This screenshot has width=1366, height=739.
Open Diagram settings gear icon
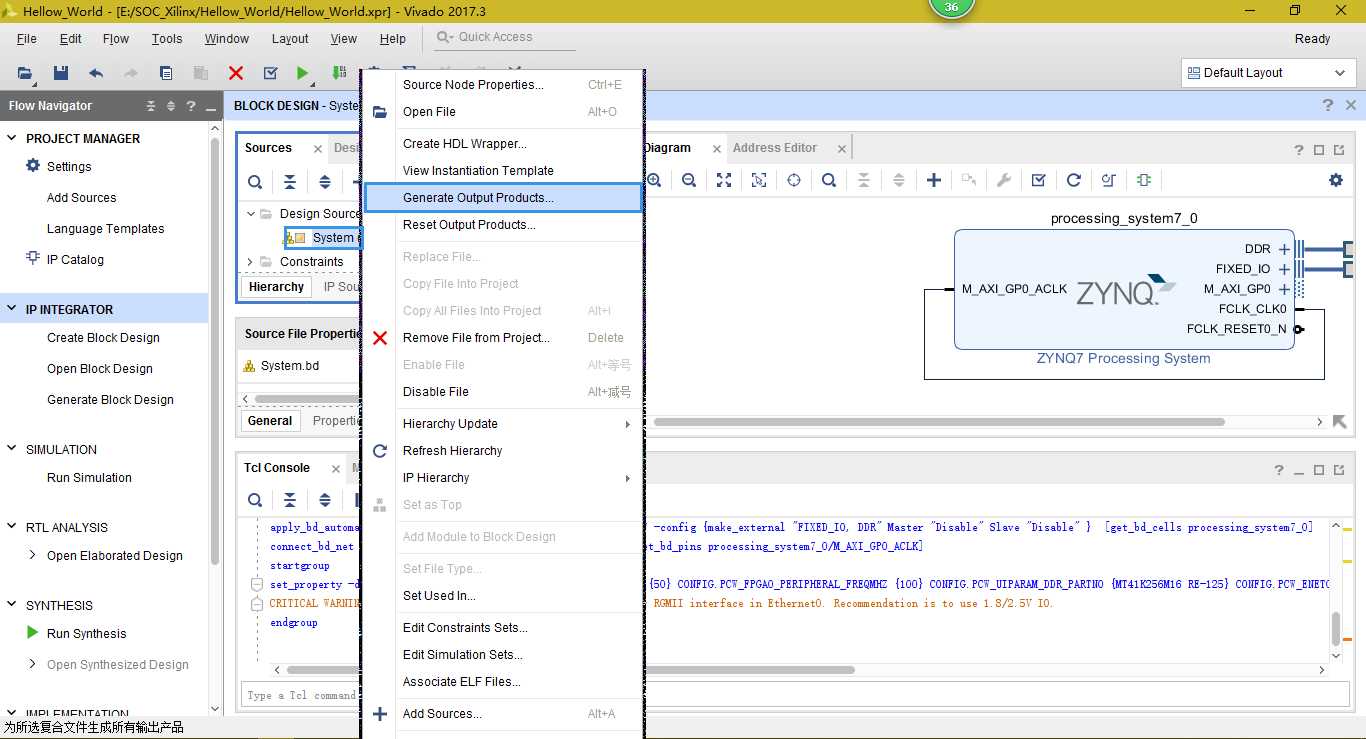1336,180
